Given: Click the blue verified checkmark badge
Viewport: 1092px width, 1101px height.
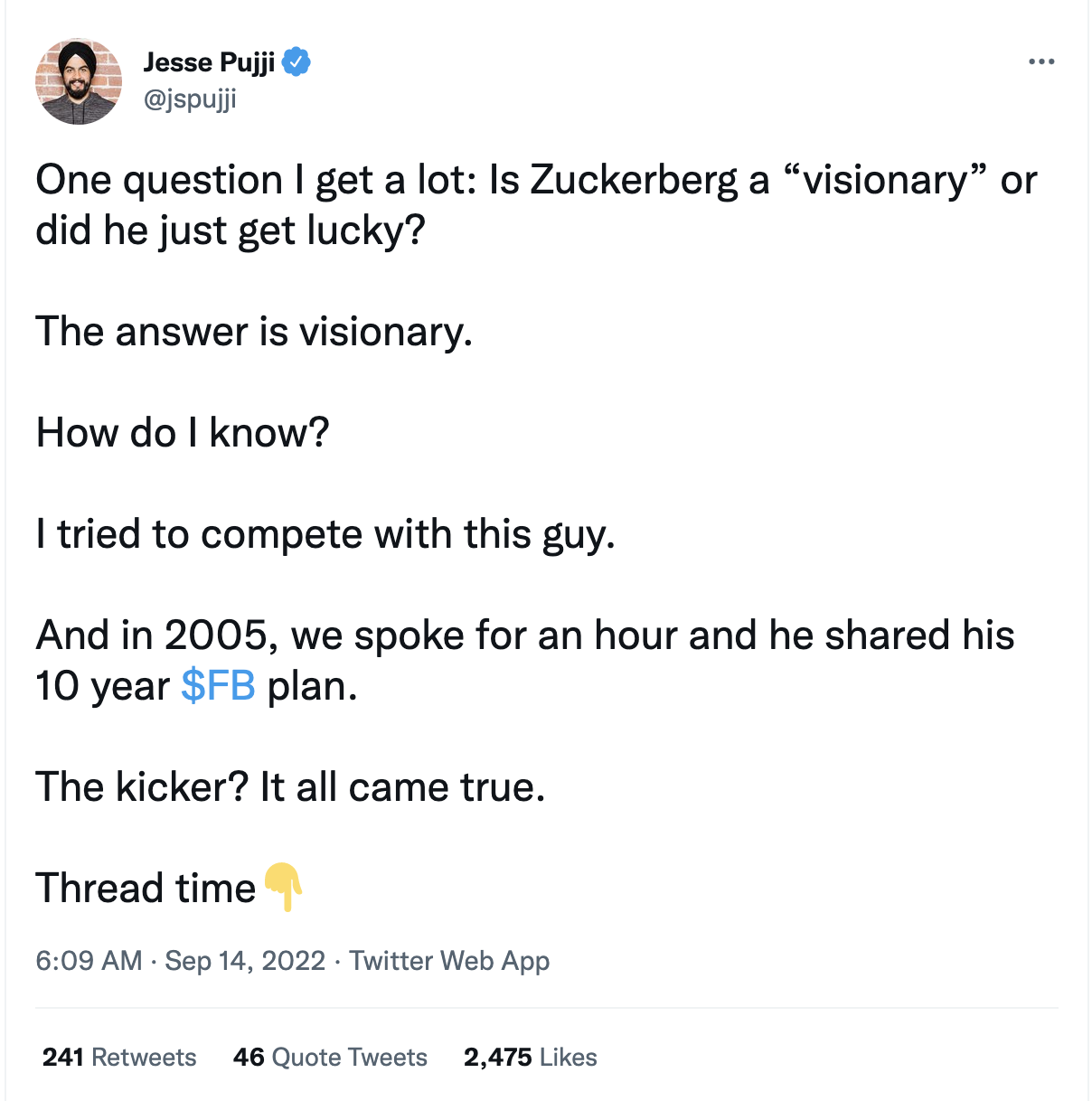Looking at the screenshot, I should click(297, 61).
